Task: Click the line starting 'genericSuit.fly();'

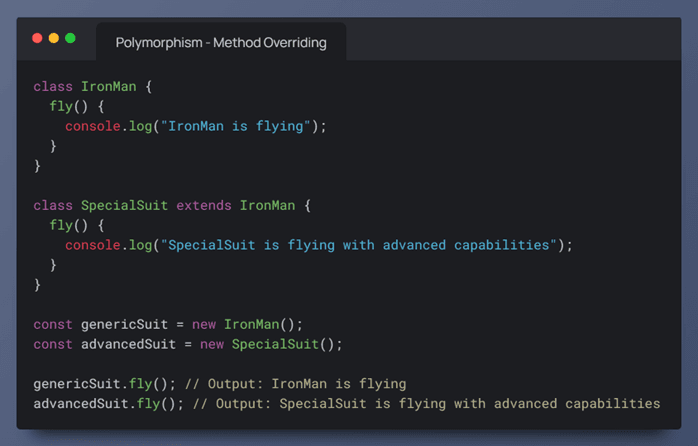Action: point(220,384)
